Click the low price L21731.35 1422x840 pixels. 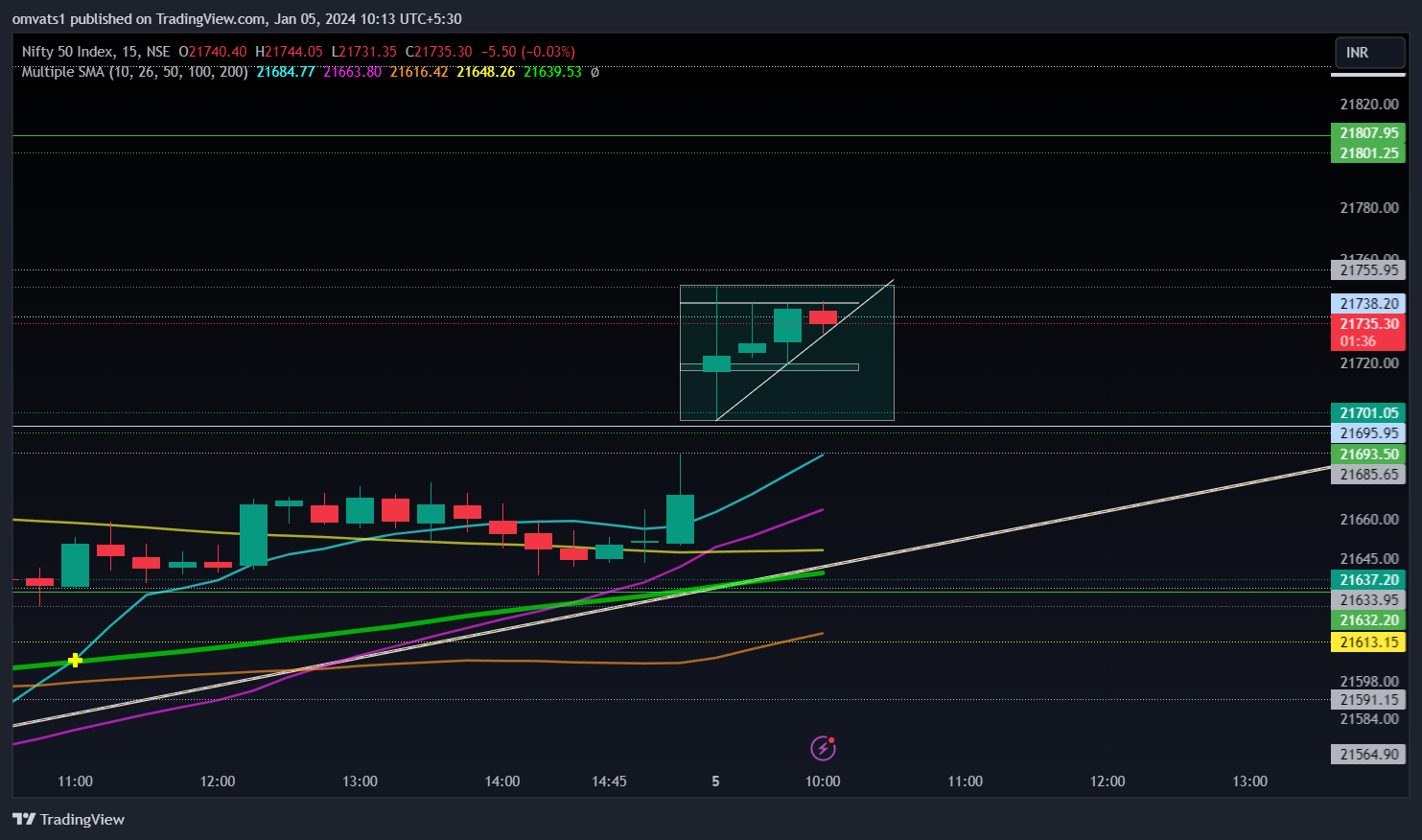(x=363, y=52)
